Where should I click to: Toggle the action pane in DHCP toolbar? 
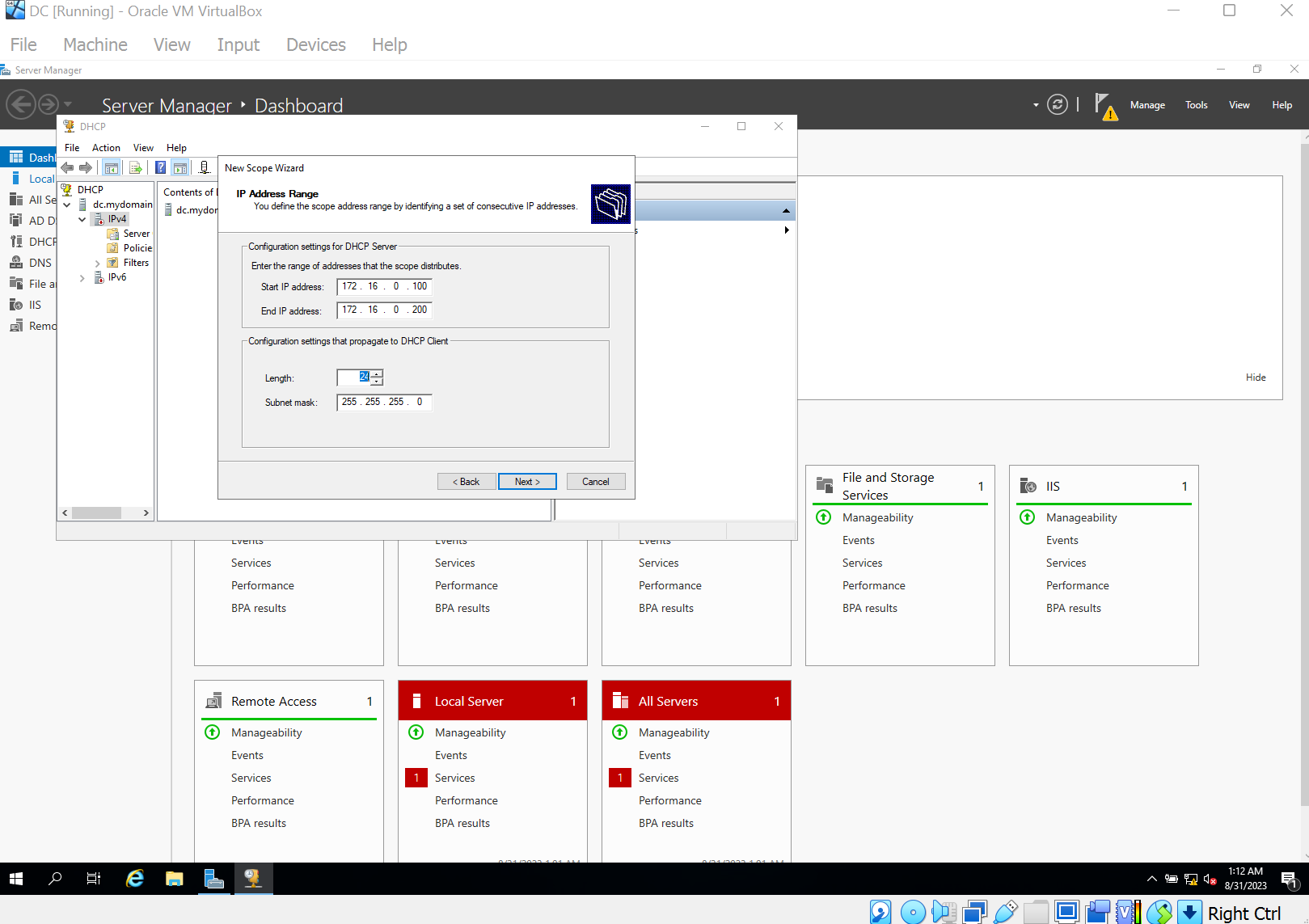tap(180, 167)
